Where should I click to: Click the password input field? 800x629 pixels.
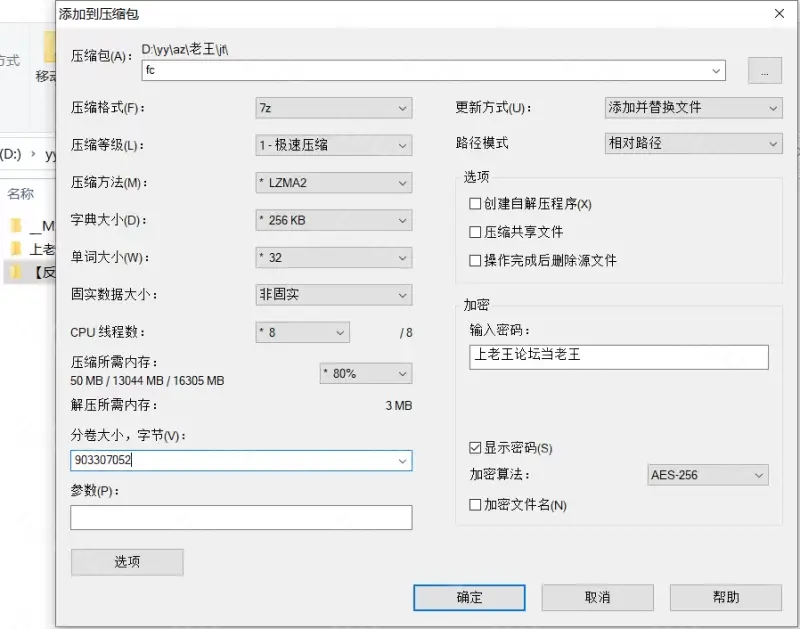[x=618, y=357]
